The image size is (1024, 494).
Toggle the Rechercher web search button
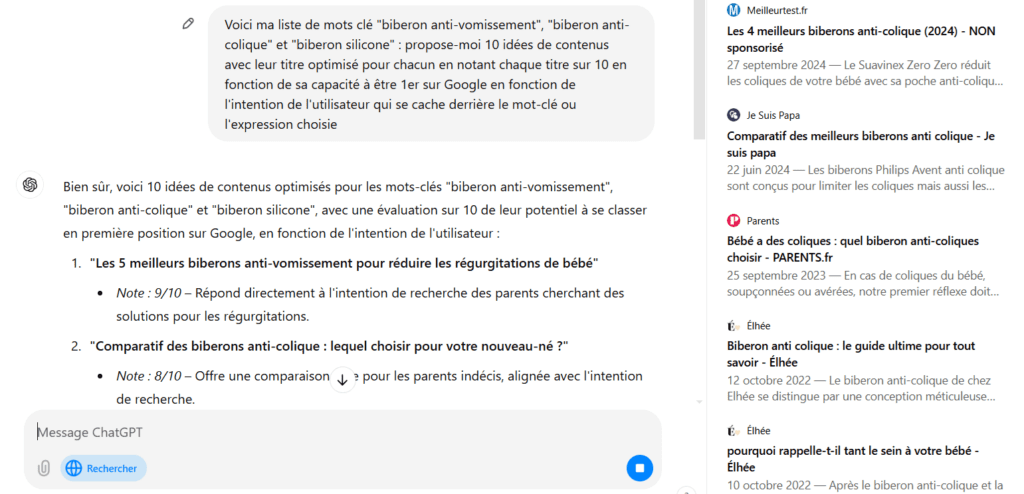104,468
